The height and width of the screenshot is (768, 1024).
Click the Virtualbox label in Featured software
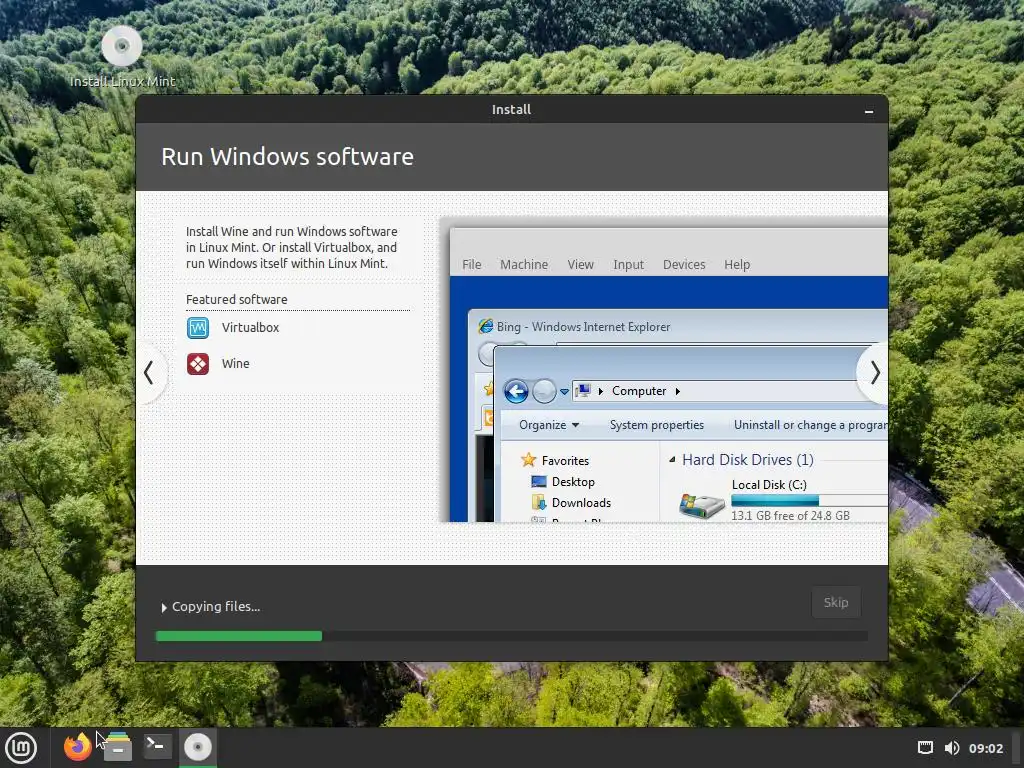250,327
